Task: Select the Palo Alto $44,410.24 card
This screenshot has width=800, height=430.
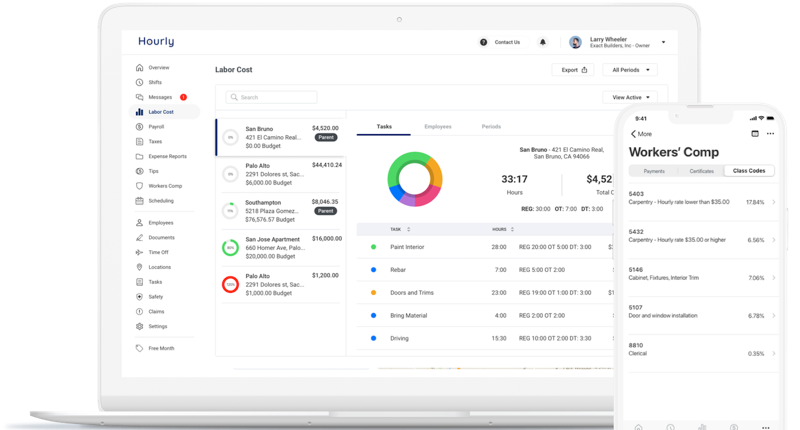Action: click(281, 174)
